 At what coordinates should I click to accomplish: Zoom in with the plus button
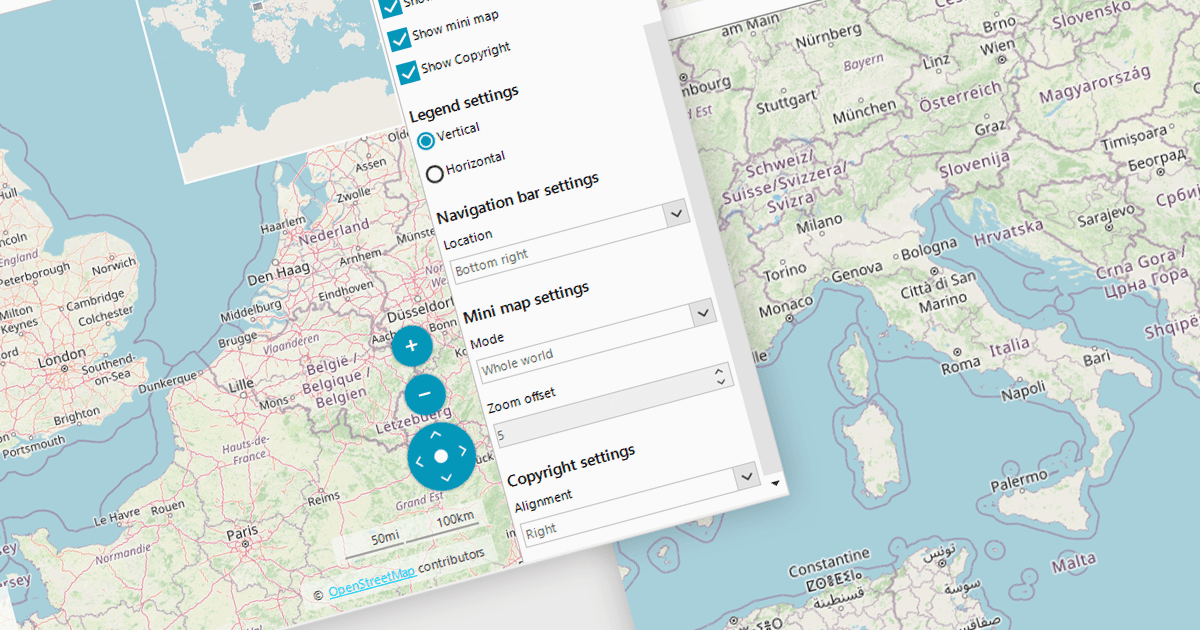pos(411,345)
